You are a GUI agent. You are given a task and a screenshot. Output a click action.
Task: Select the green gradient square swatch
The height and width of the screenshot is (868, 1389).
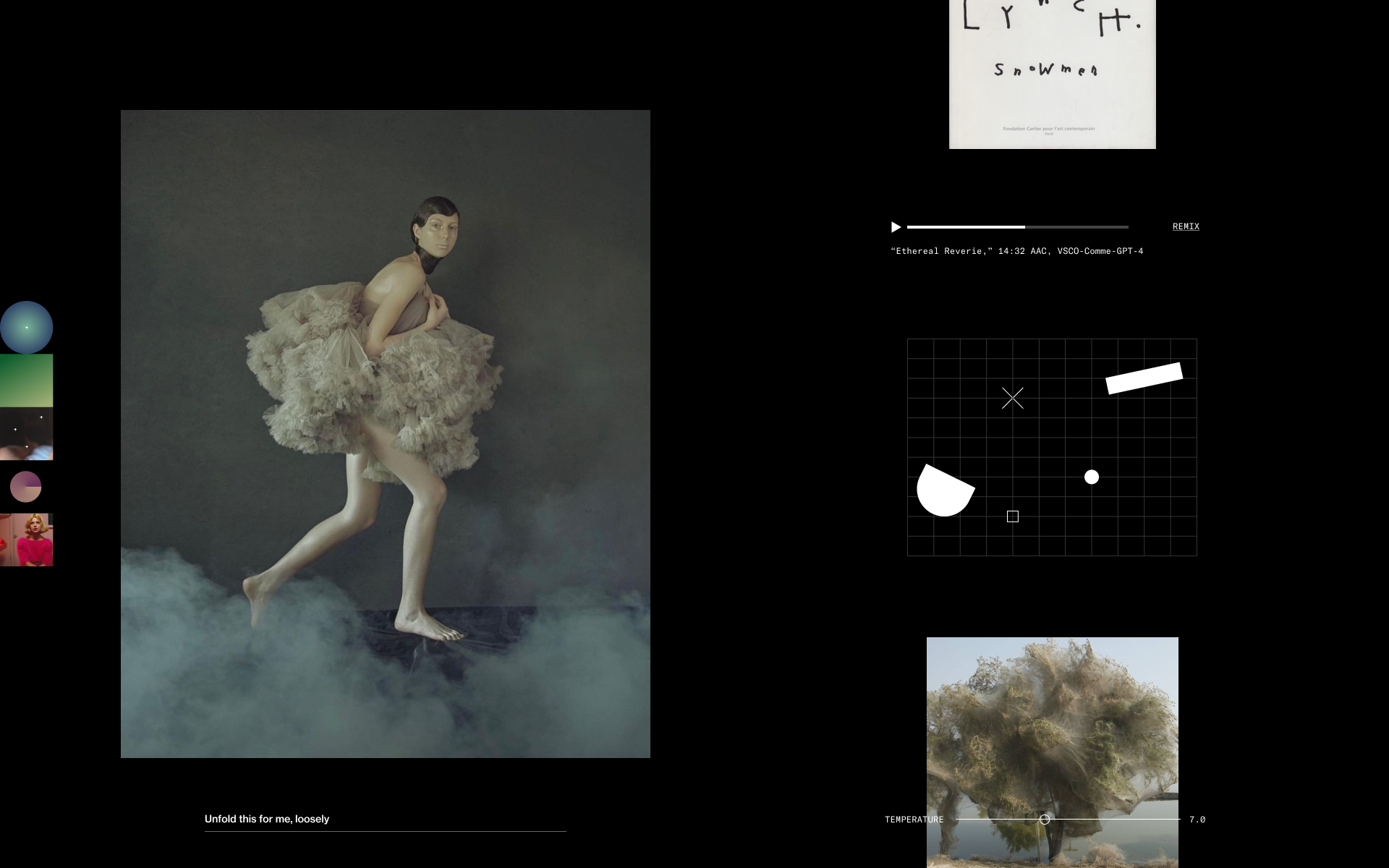27,380
